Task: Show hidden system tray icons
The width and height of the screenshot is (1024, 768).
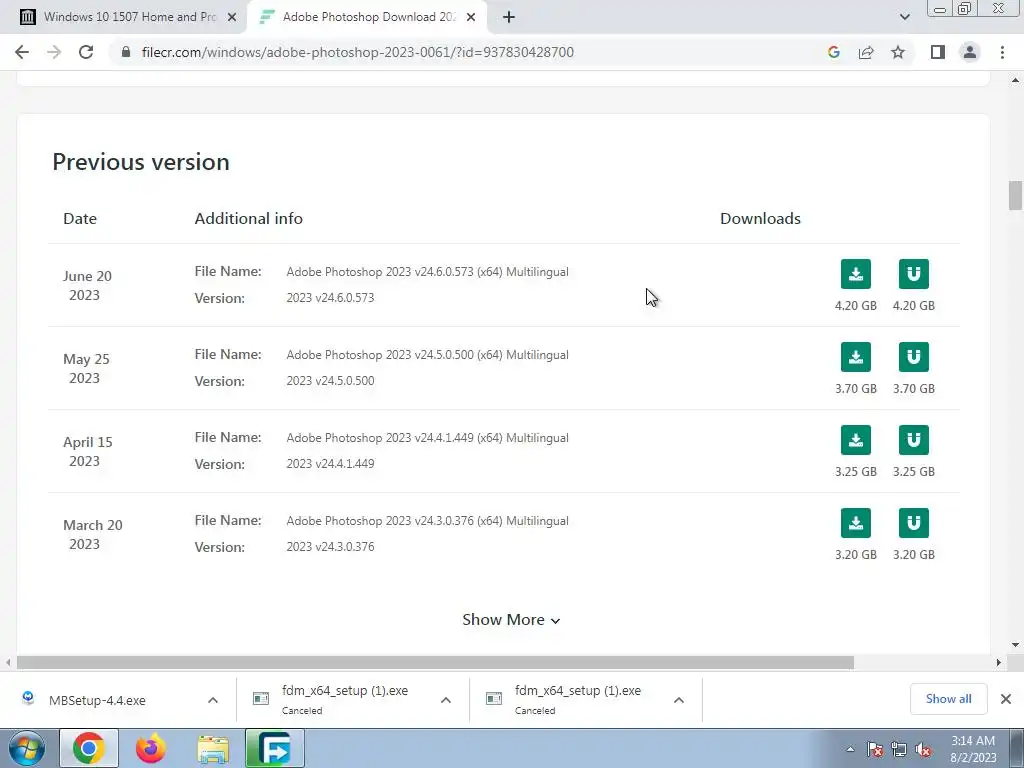Action: 850,749
